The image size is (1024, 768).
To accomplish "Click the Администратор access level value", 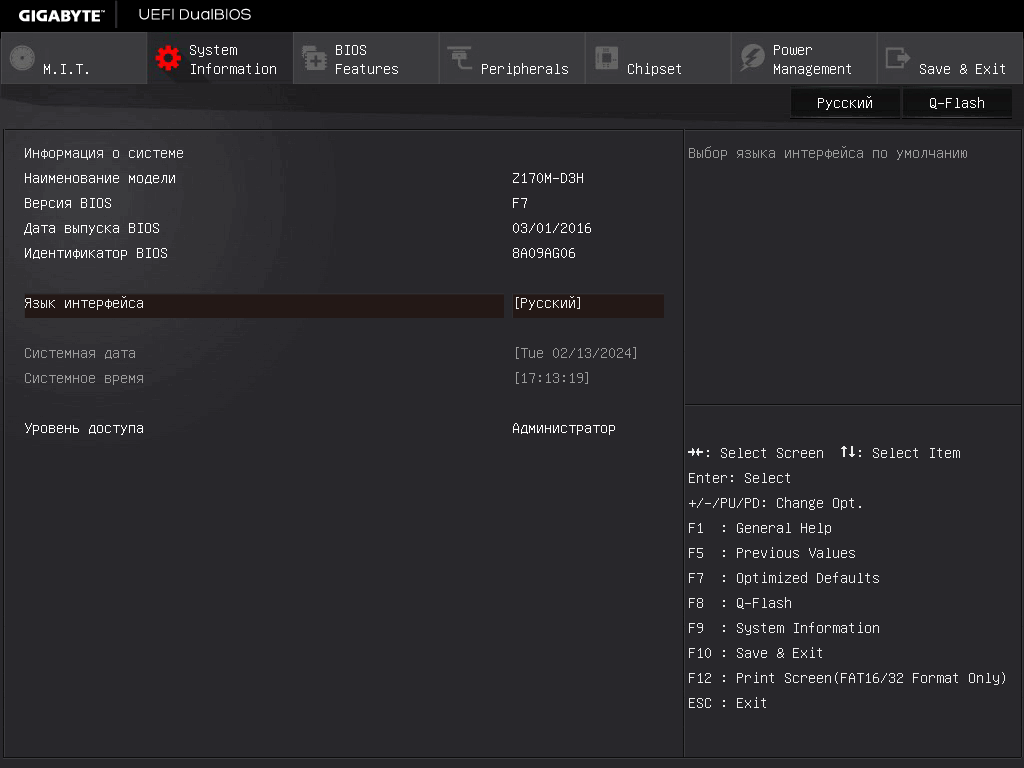I will [564, 428].
